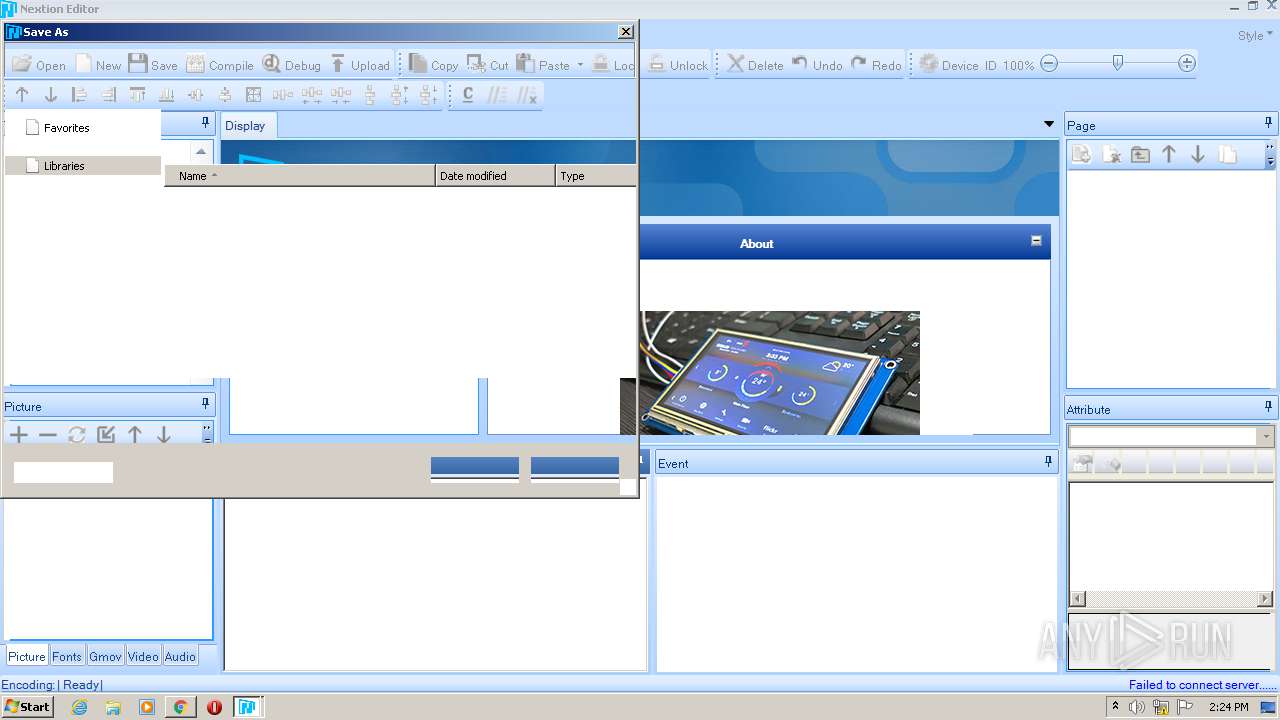Click the uncomment lines icon
The width and height of the screenshot is (1280, 720).
pyautogui.click(x=526, y=95)
